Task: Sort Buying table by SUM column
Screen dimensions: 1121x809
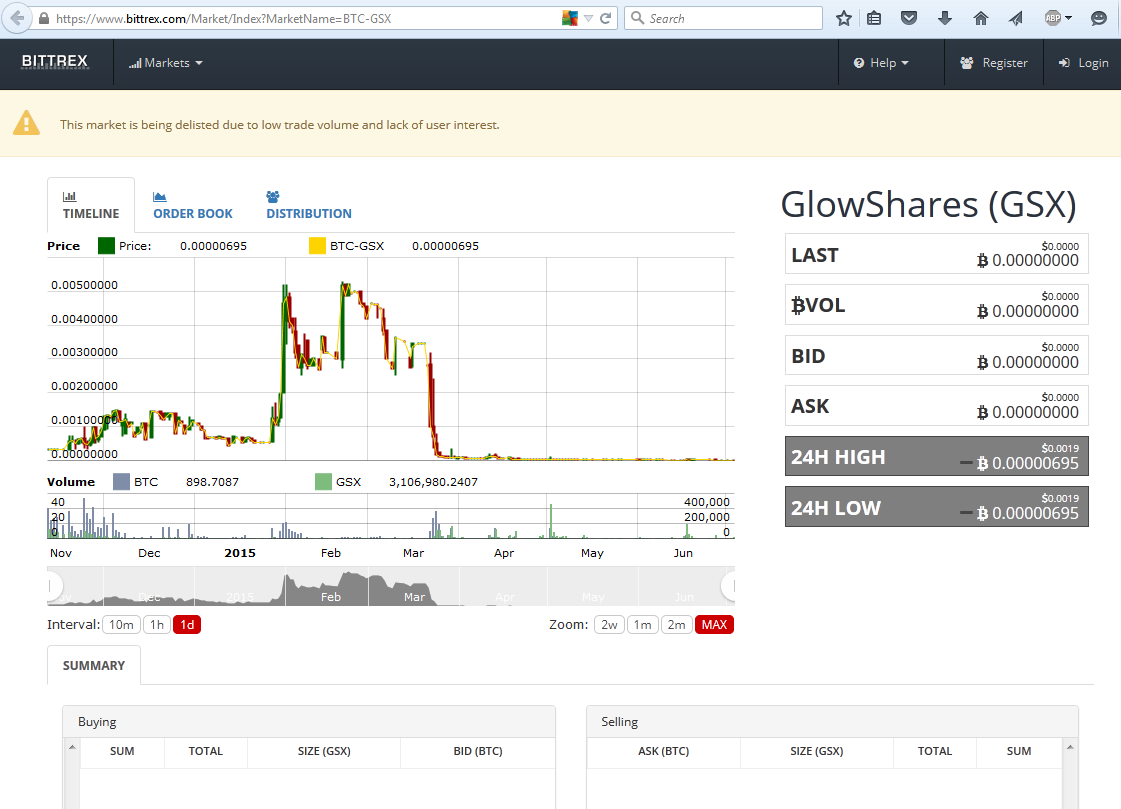Action: pos(122,751)
